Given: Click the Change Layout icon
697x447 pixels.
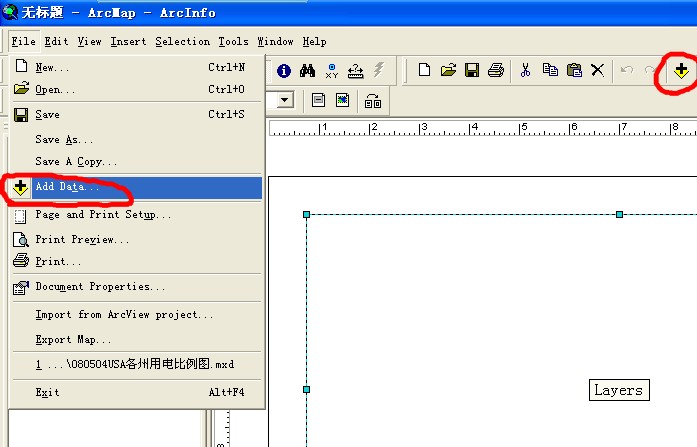Looking at the screenshot, I should click(x=373, y=101).
